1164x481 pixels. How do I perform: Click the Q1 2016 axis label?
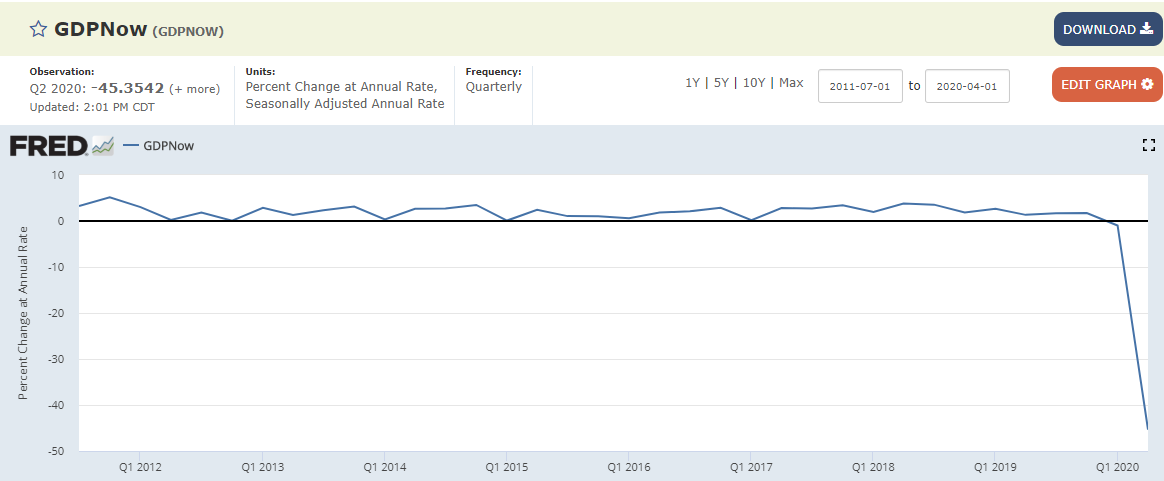tap(627, 467)
